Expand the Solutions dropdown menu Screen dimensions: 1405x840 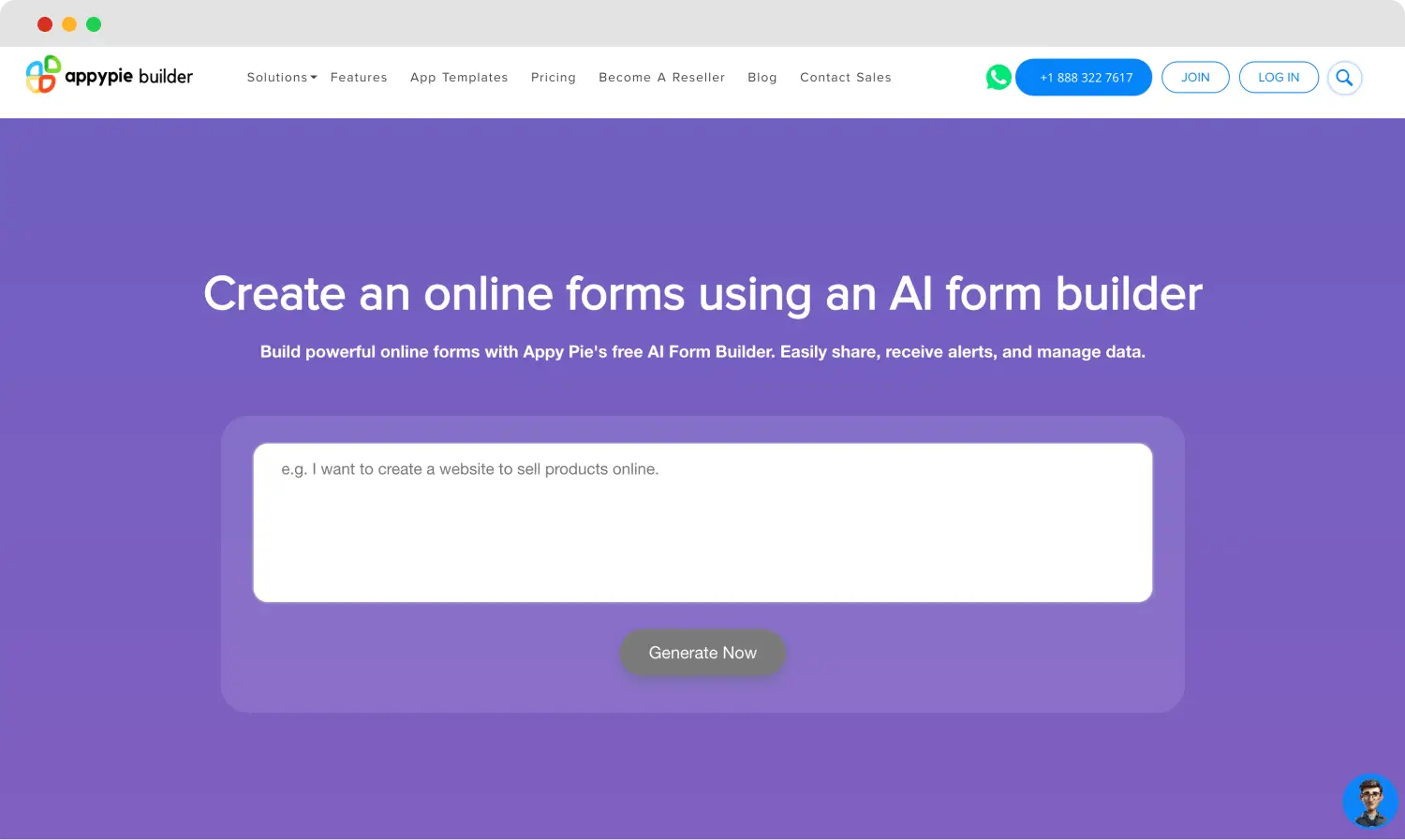pyautogui.click(x=282, y=78)
